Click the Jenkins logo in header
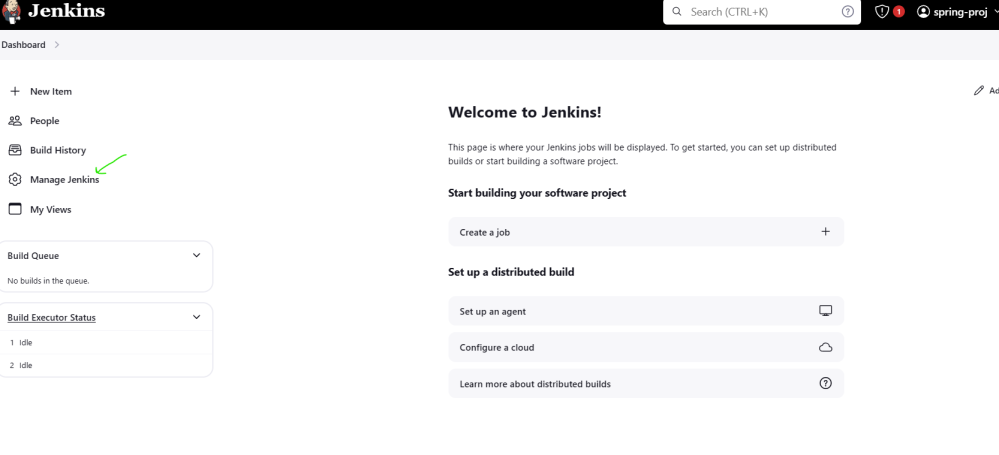 (12, 11)
